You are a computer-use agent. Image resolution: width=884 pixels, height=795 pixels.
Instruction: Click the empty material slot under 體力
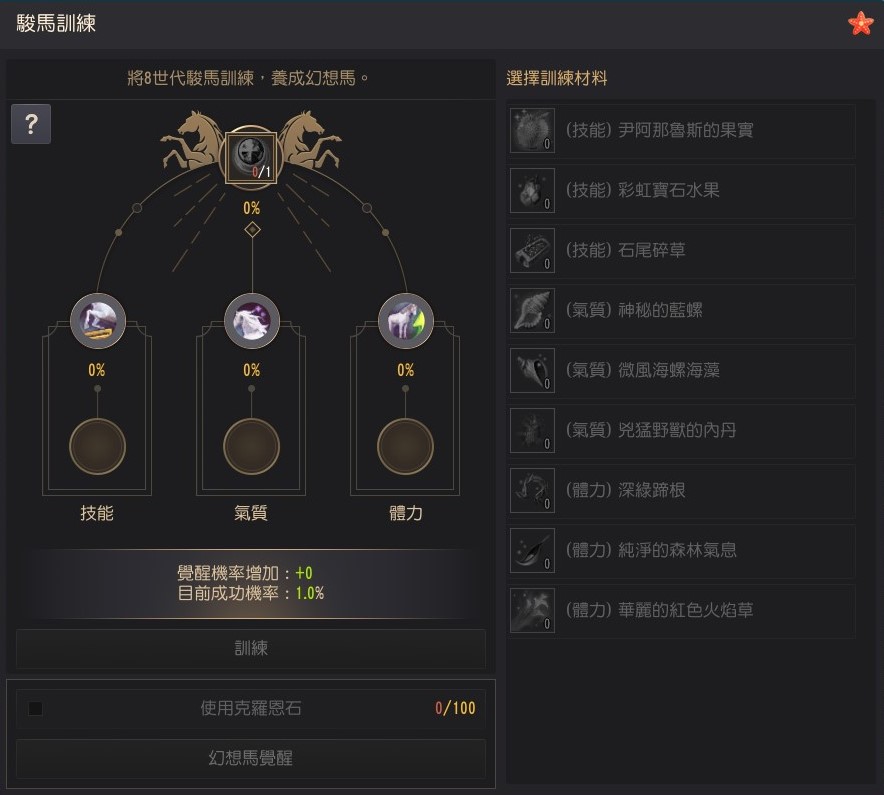click(405, 447)
